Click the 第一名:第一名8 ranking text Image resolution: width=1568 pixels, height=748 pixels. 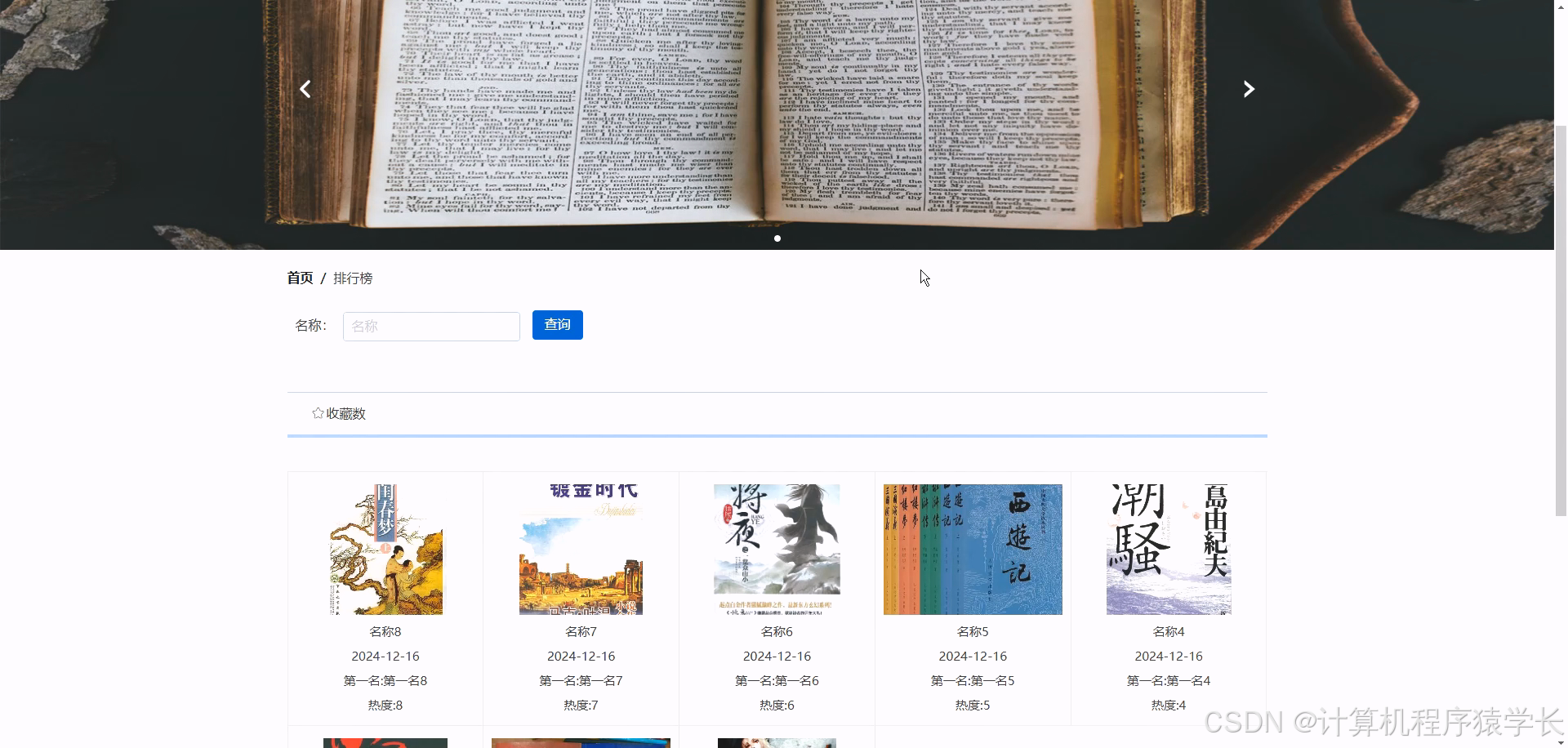[x=385, y=680]
